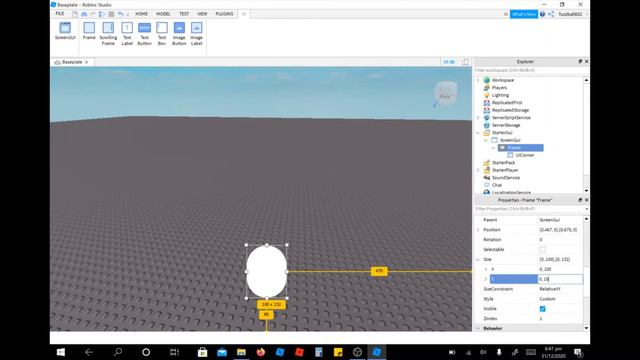This screenshot has width=640, height=360.
Task: Click the What's New button
Action: pyautogui.click(x=524, y=14)
